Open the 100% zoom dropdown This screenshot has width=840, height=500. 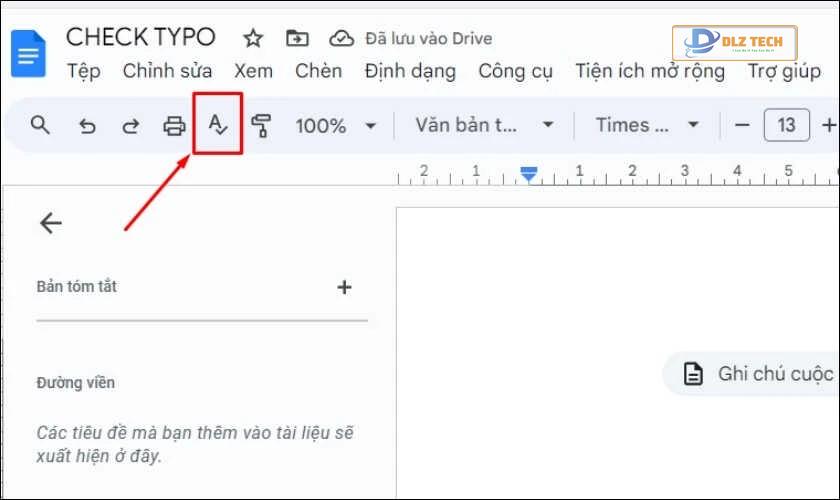pos(335,126)
